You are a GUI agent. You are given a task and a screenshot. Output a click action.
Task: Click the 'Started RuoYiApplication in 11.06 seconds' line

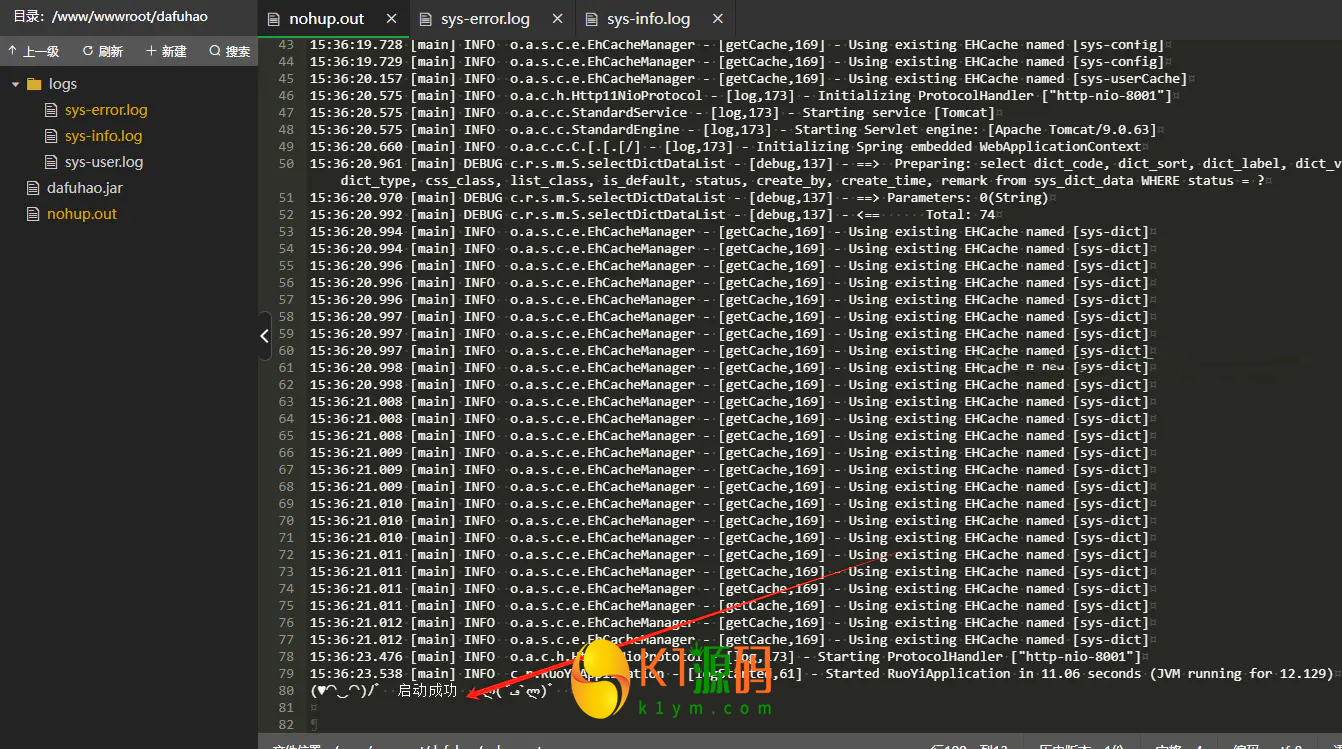[x=823, y=674]
